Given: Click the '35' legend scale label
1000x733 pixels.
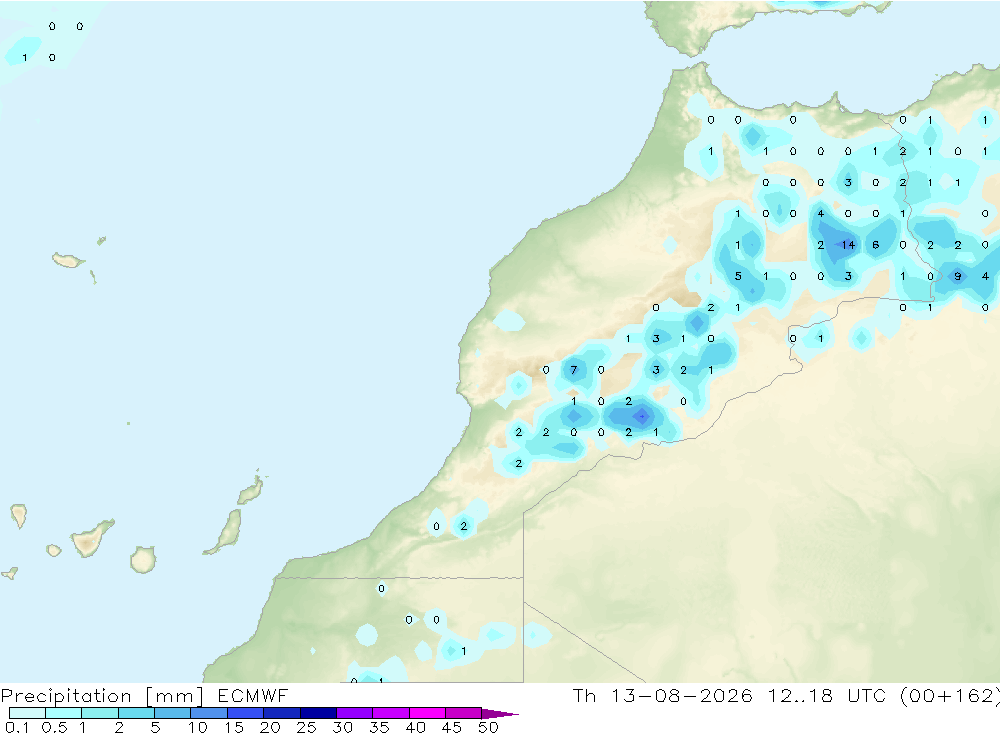Looking at the screenshot, I should click(x=379, y=727).
